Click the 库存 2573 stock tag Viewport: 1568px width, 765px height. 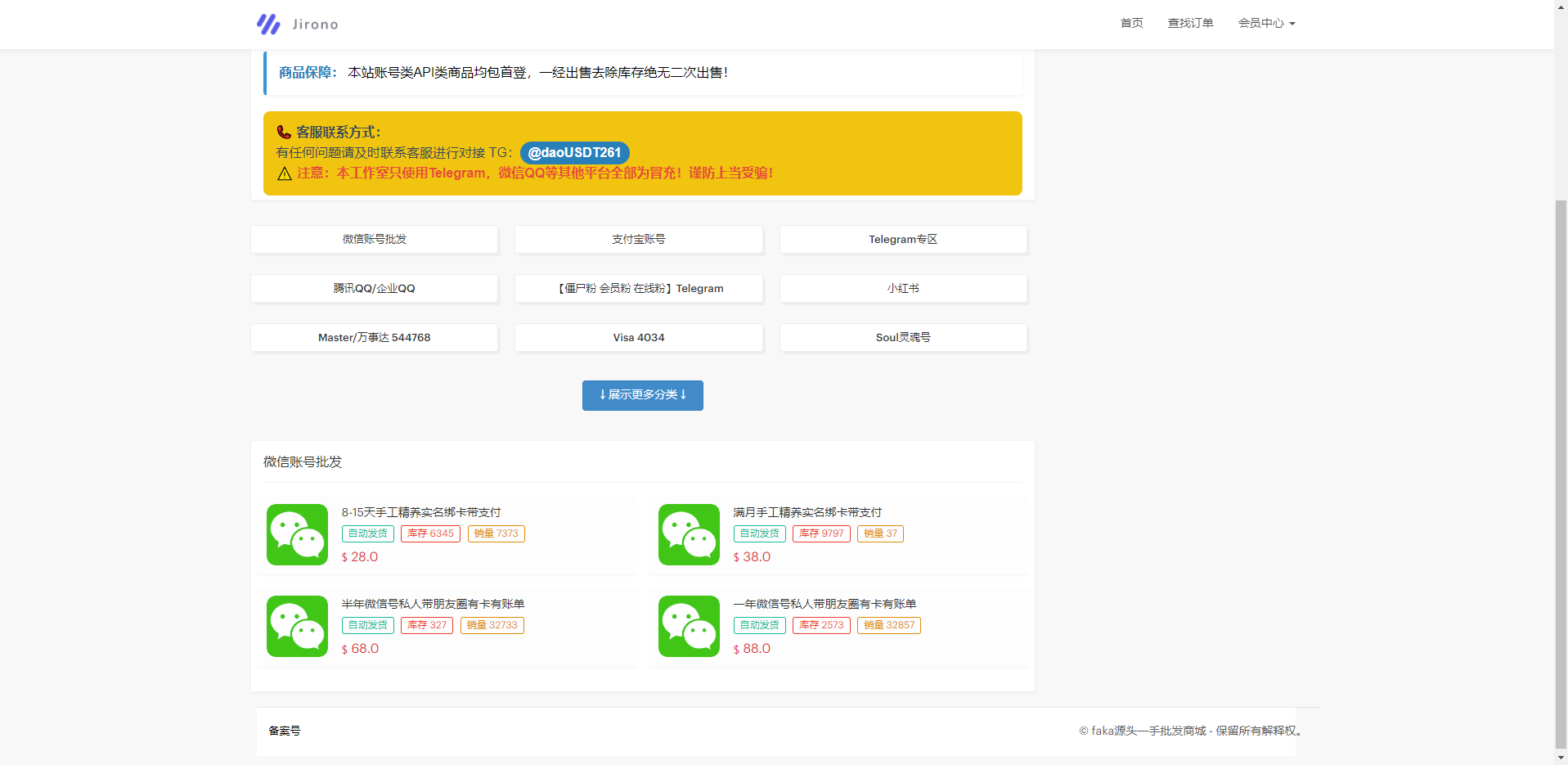click(821, 625)
